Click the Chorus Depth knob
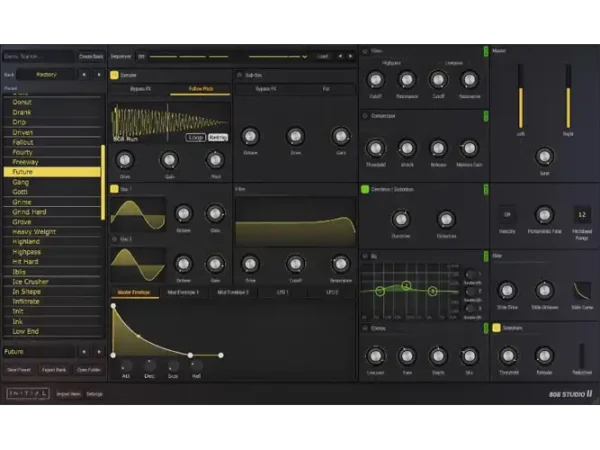600x450 pixels. click(x=438, y=356)
